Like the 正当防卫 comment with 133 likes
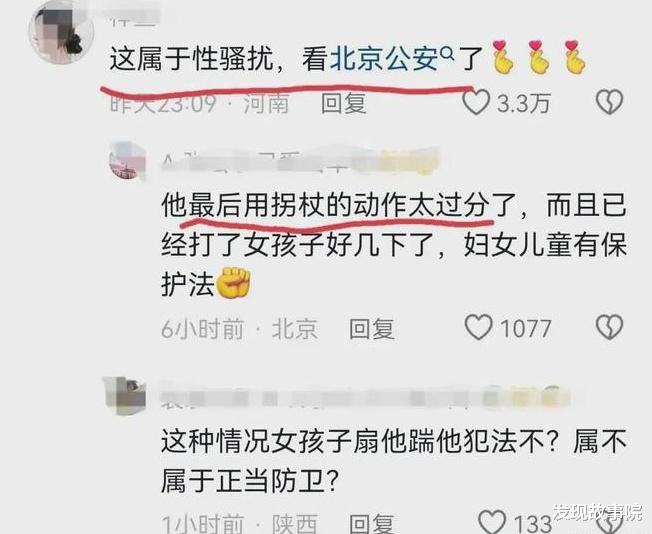Viewport: 652px width, 534px height. (492, 522)
